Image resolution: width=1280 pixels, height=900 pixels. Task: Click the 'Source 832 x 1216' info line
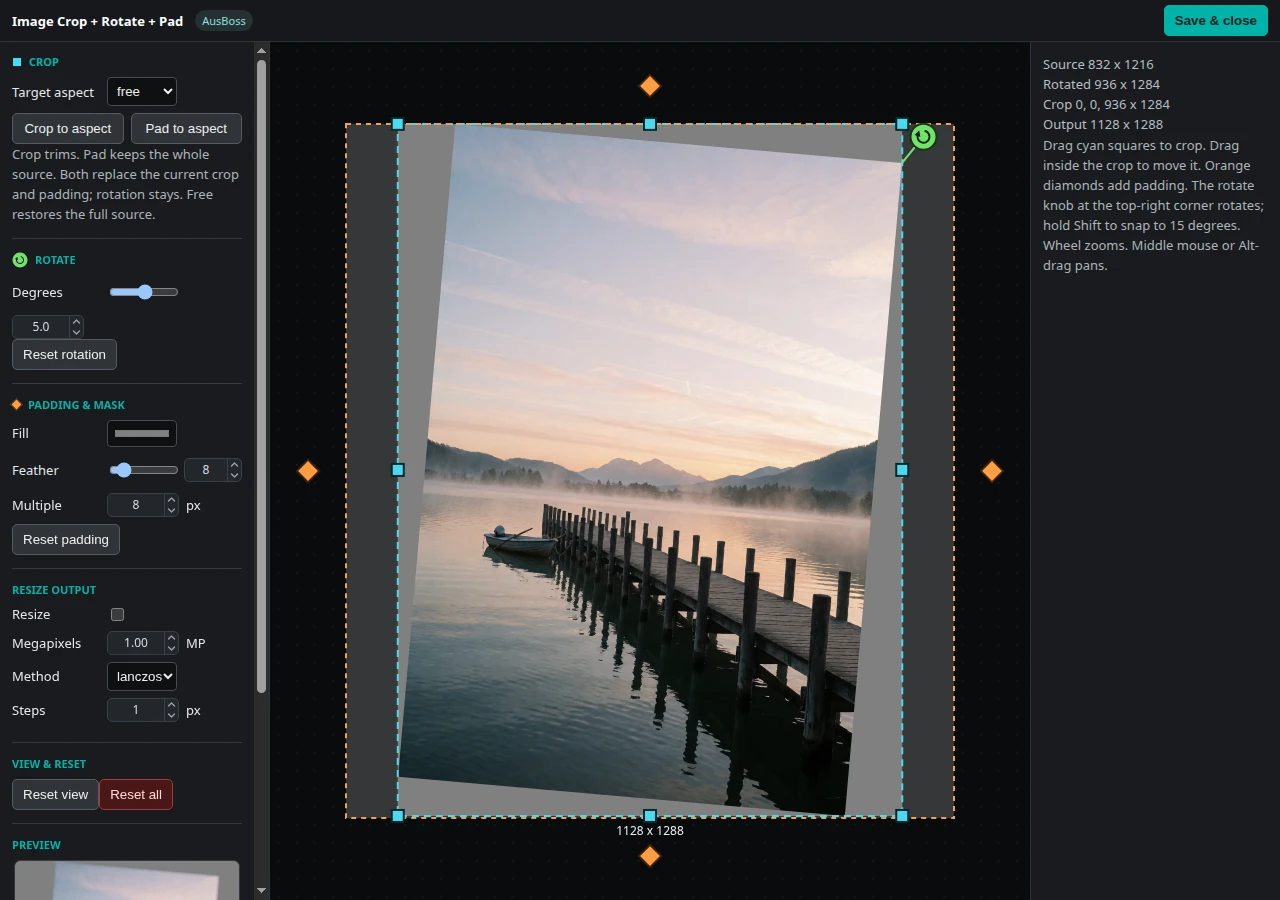(1098, 64)
